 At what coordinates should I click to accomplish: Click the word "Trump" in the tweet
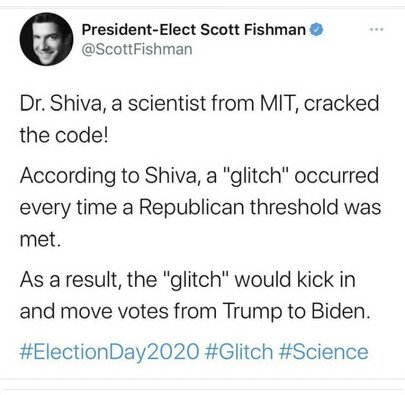pos(252,311)
